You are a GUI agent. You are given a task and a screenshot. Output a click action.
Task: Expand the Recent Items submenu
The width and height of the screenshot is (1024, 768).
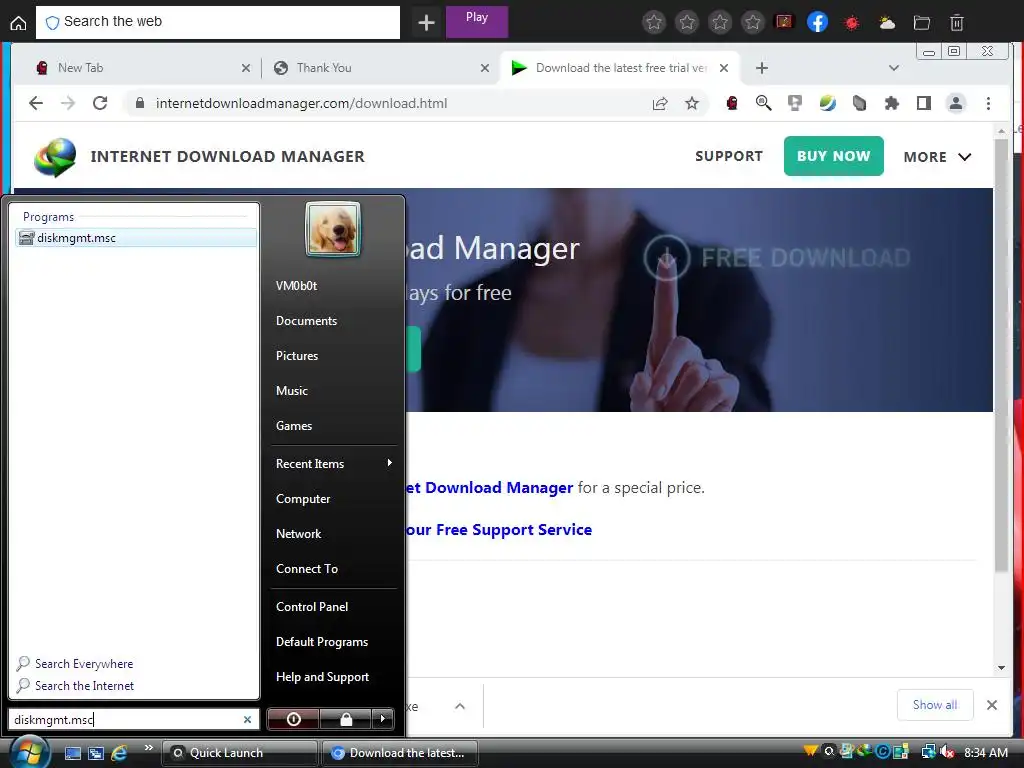click(333, 464)
